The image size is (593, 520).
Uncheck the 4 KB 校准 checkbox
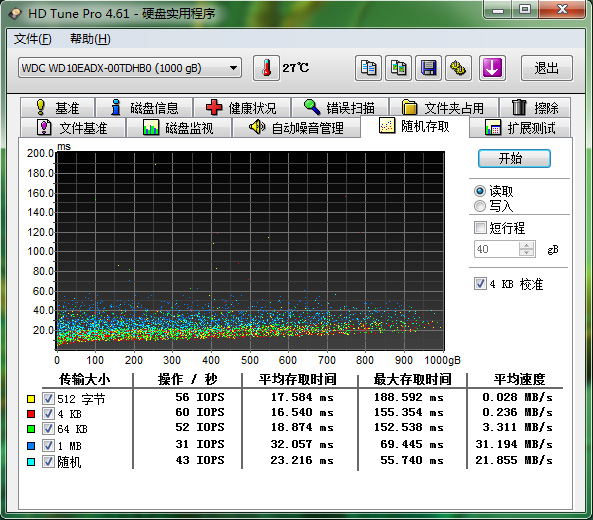click(480, 283)
